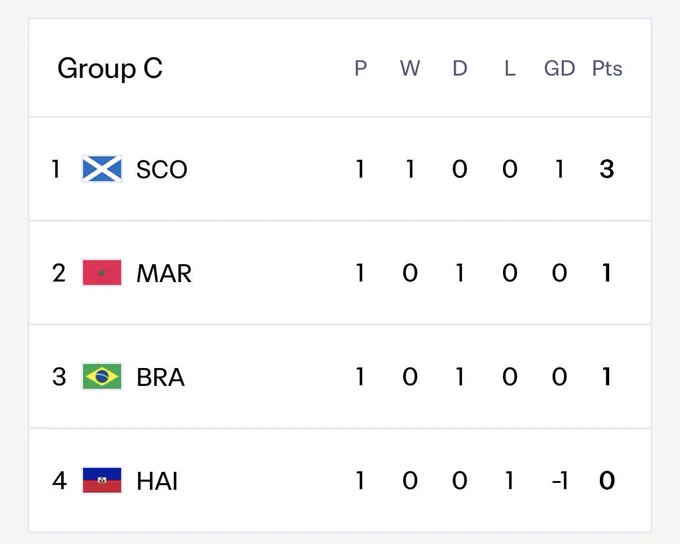Click the Morocco flag icon

click(x=102, y=272)
